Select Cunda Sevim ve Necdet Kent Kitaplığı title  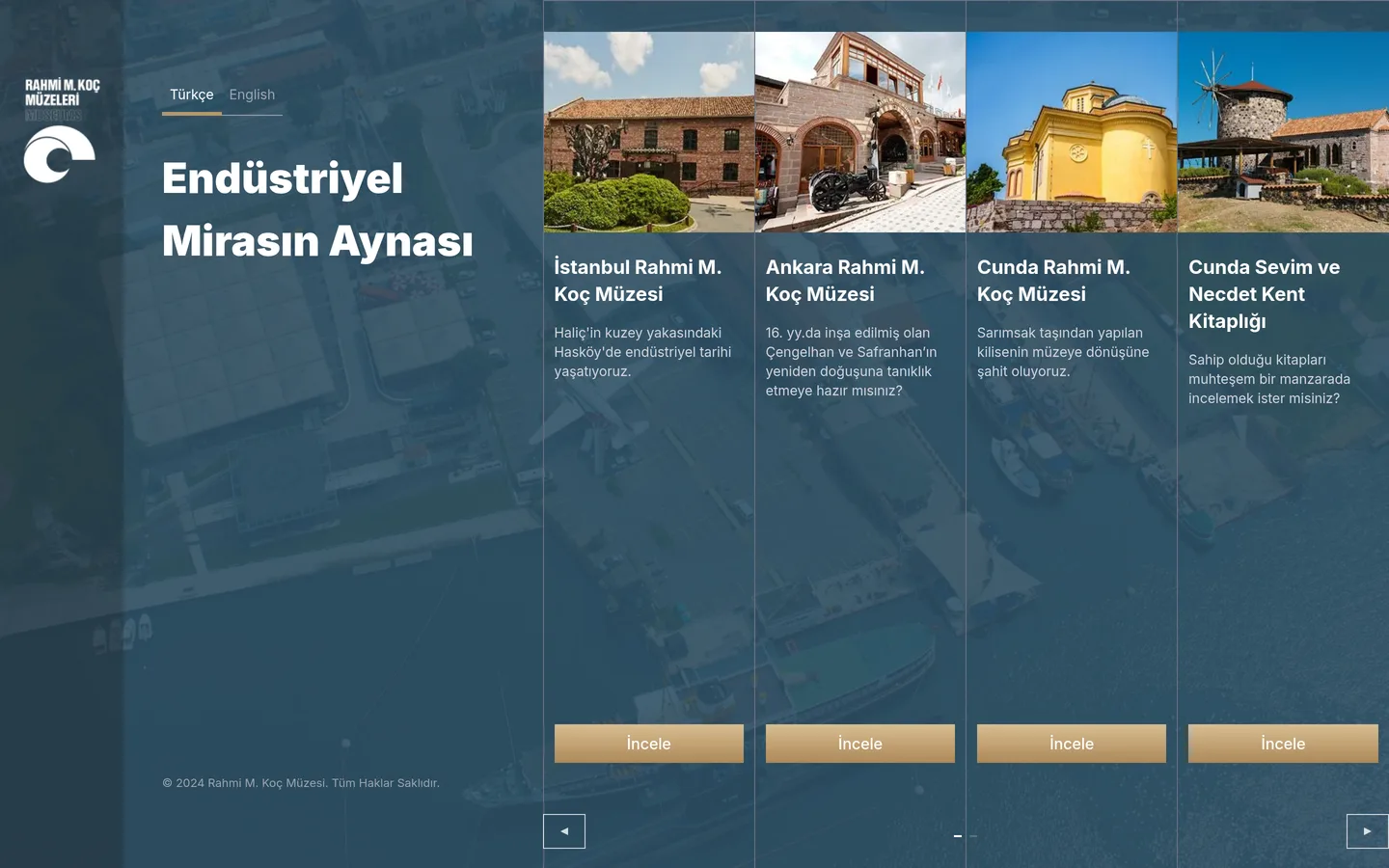pyautogui.click(x=1264, y=294)
